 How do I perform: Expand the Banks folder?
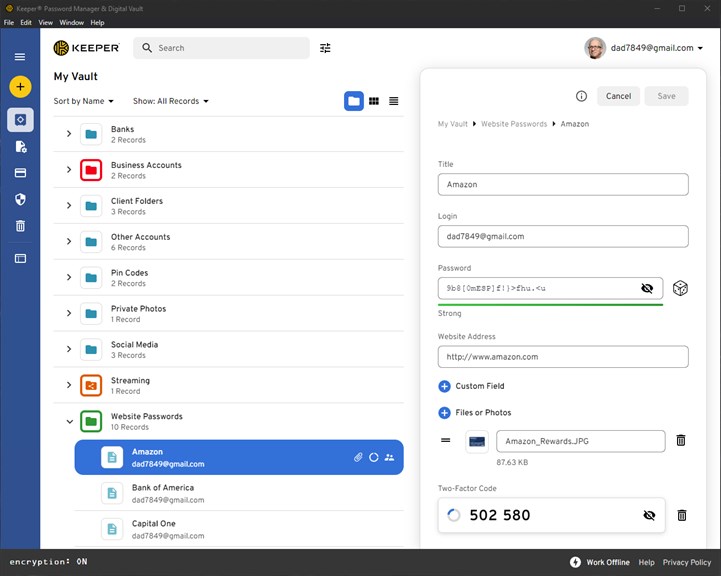69,134
